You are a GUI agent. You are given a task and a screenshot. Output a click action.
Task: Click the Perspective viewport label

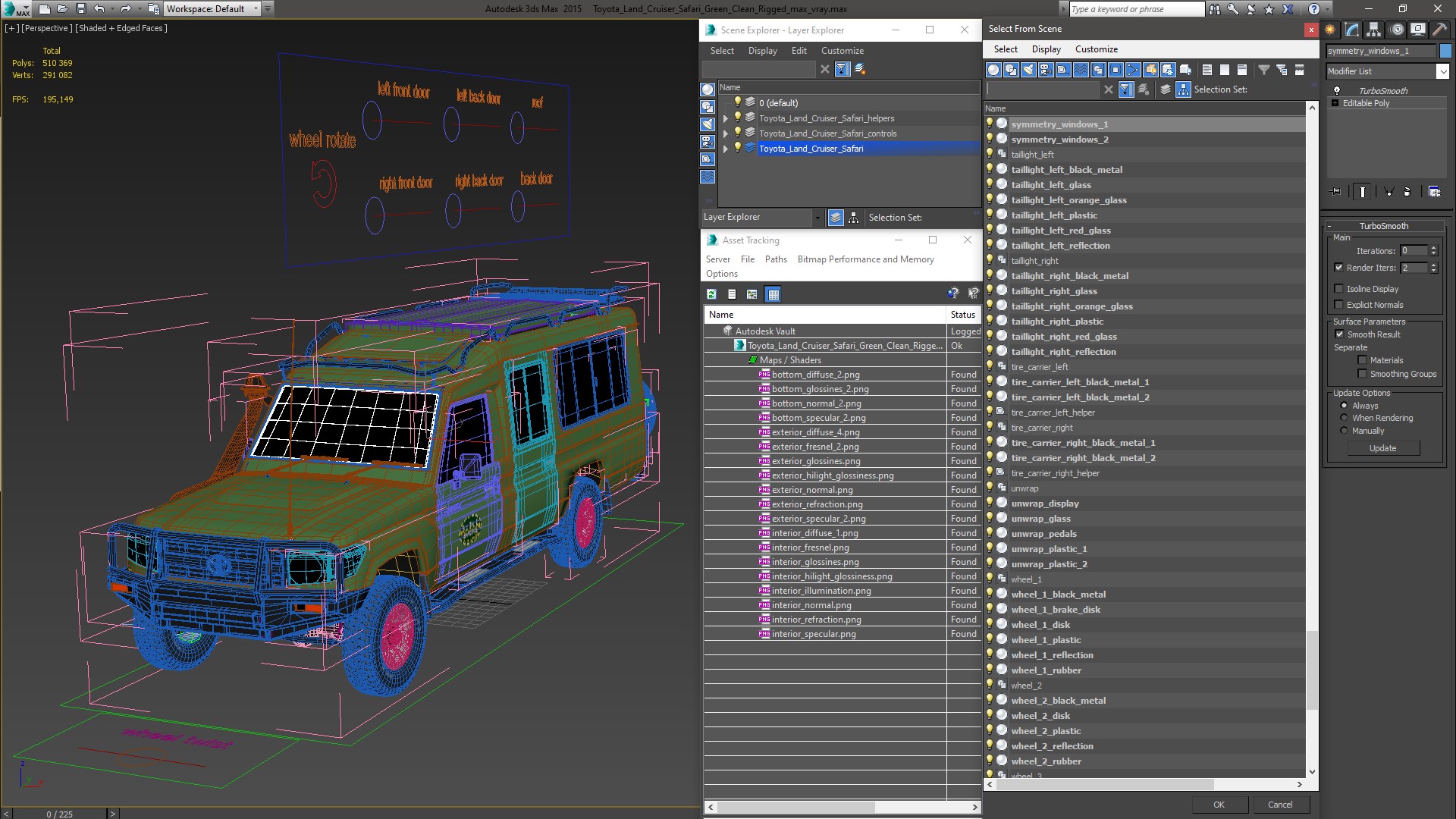pyautogui.click(x=47, y=28)
